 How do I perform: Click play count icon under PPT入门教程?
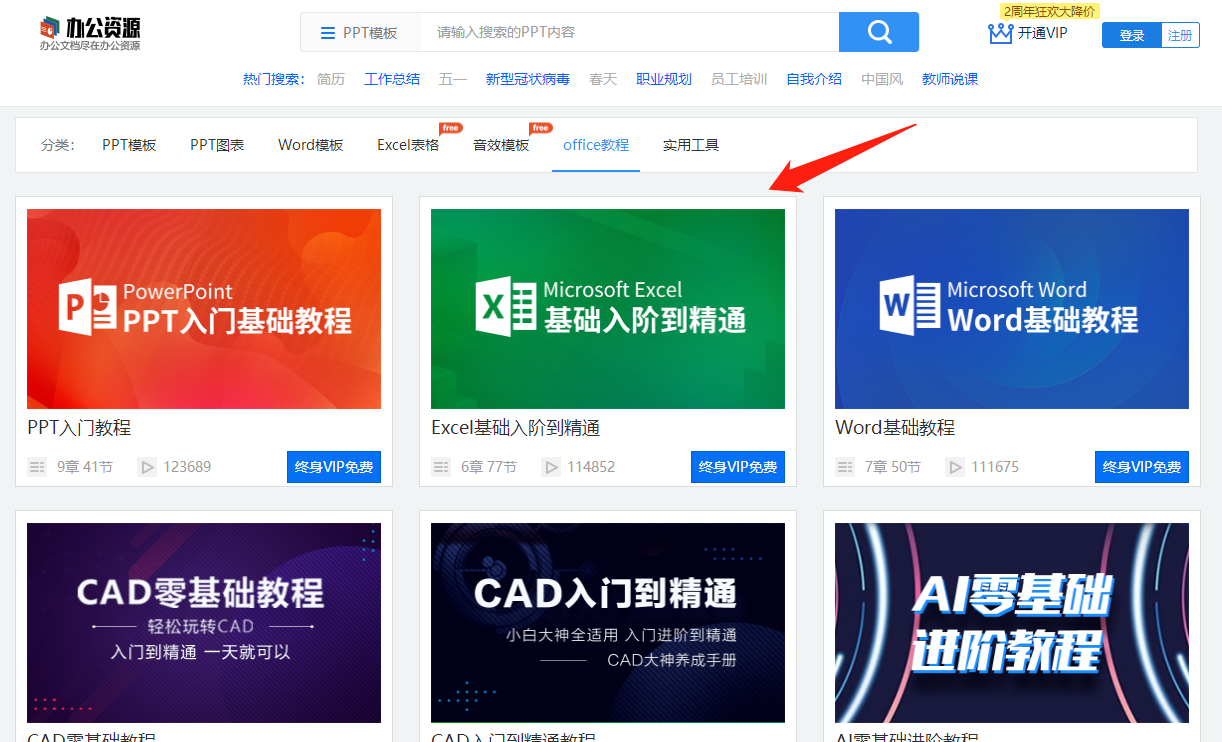[147, 467]
